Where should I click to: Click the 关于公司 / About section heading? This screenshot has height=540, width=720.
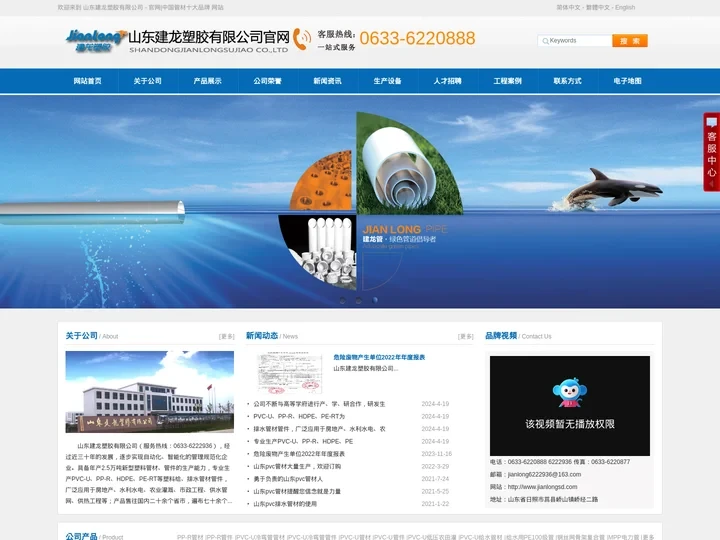point(92,336)
